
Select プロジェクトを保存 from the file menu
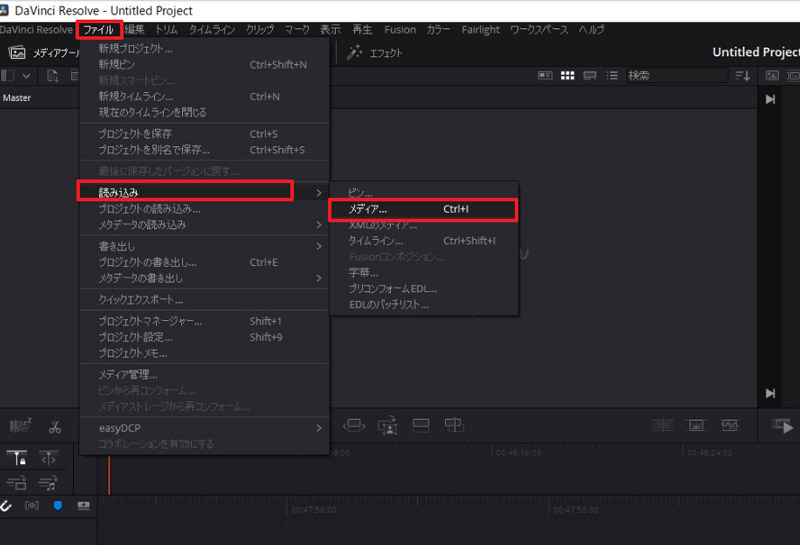point(204,134)
